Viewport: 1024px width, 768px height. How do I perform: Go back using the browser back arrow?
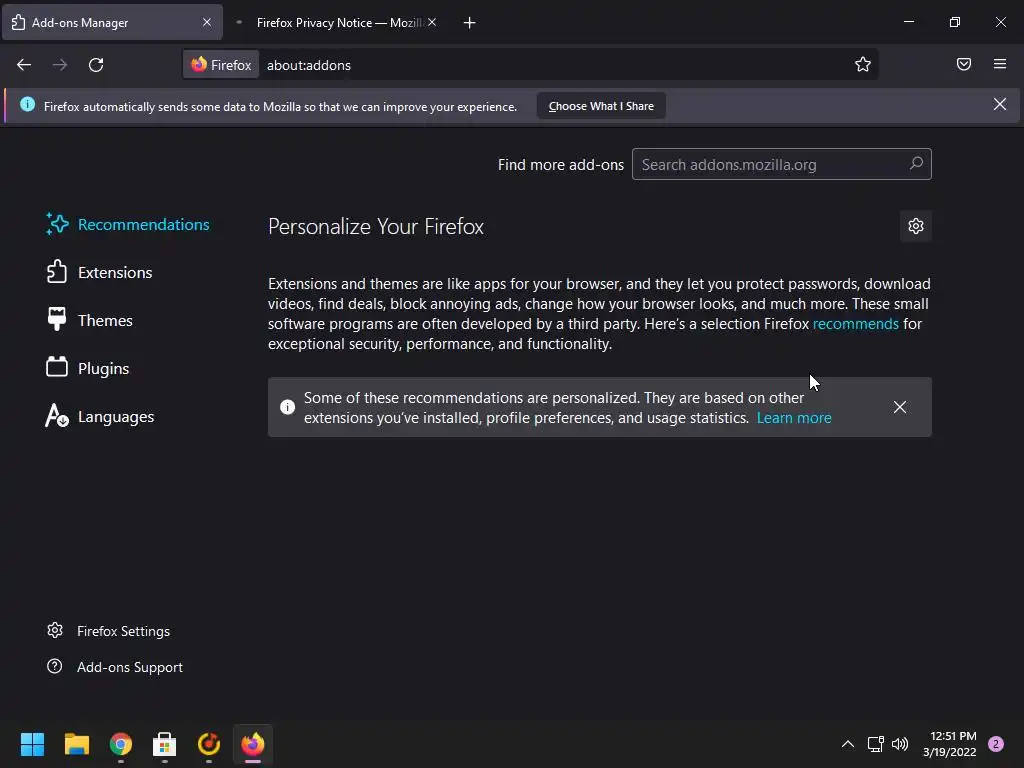tap(24, 65)
